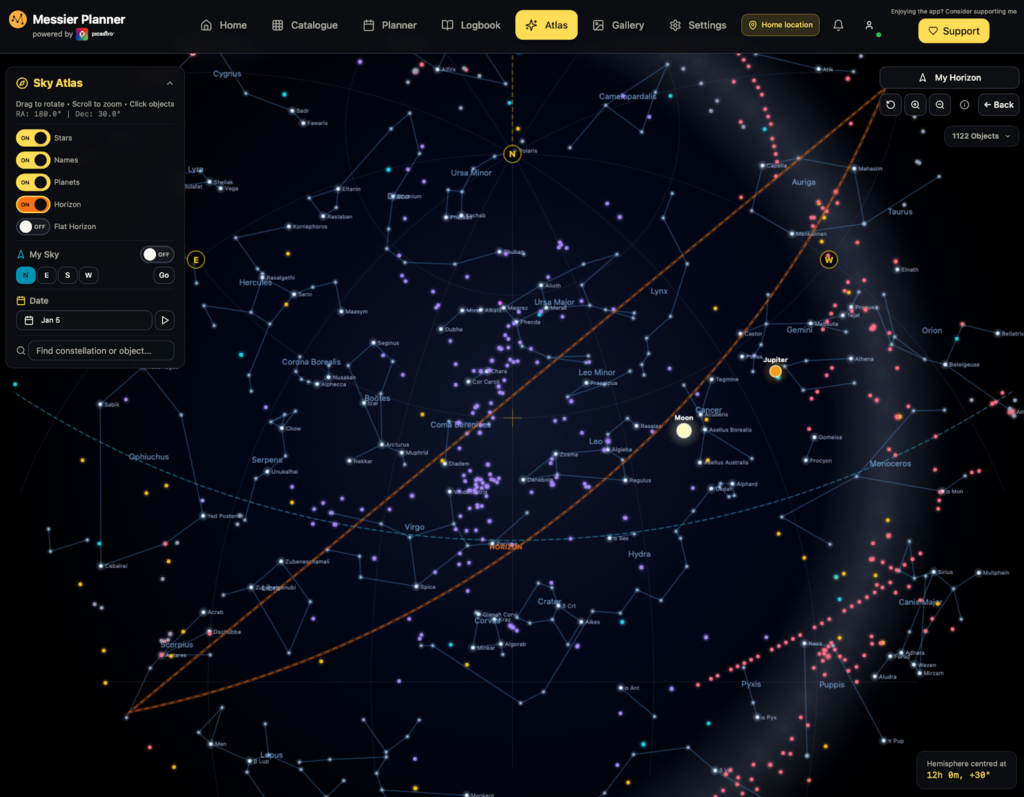The width and height of the screenshot is (1024, 797).
Task: Click the Moon on the sky map
Action: 684,431
